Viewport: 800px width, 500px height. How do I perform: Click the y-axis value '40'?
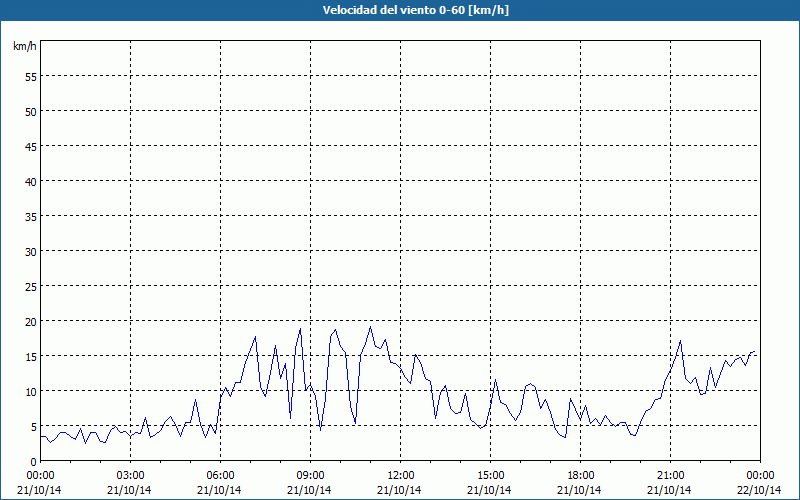click(31, 182)
